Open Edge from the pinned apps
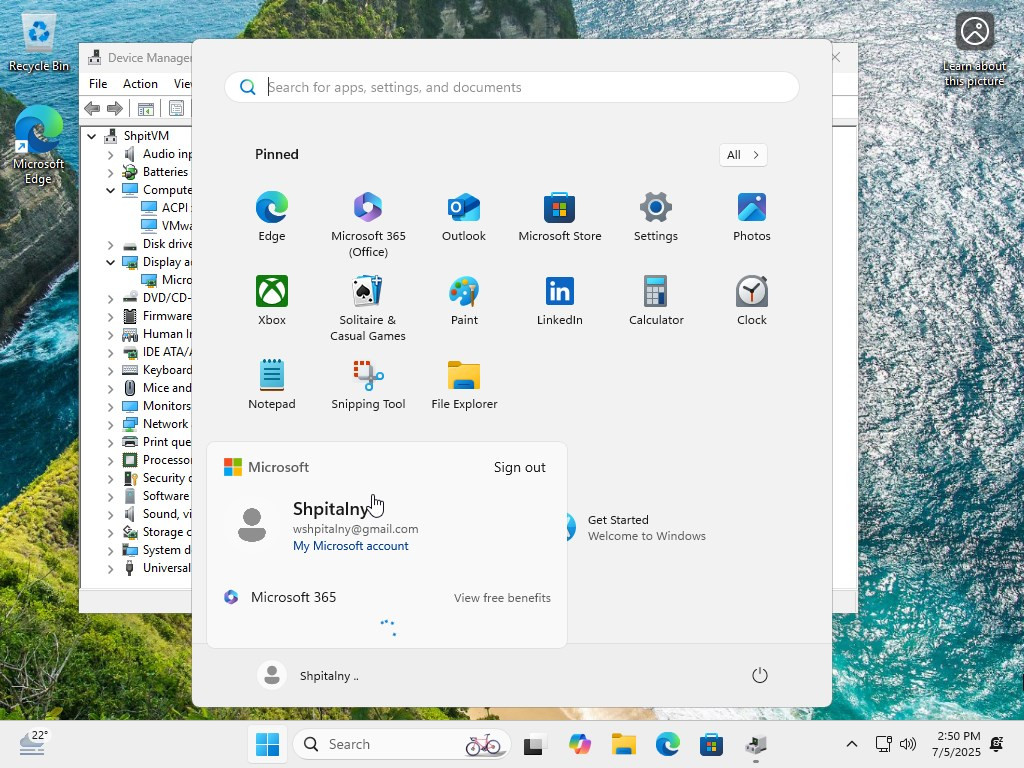Screen dimensions: 1024x768 click(272, 217)
